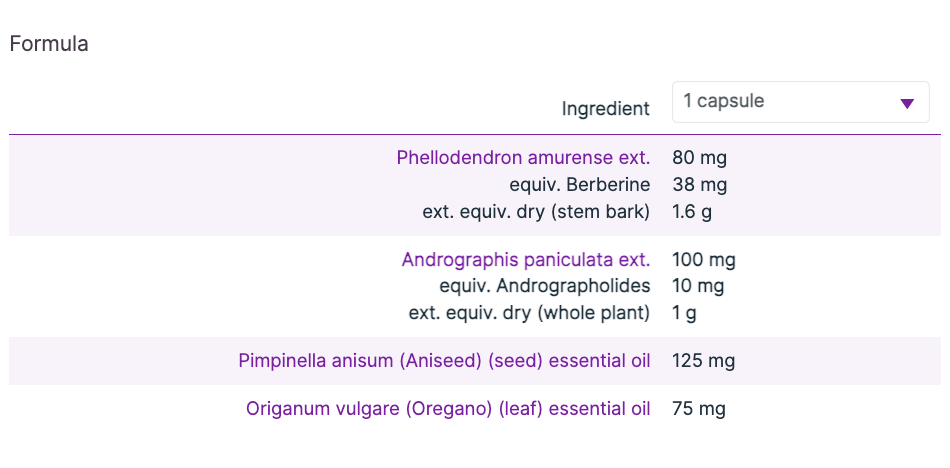Click the 100 mg Andrographis amount
The height and width of the screenshot is (468, 950).
pyautogui.click(x=704, y=260)
